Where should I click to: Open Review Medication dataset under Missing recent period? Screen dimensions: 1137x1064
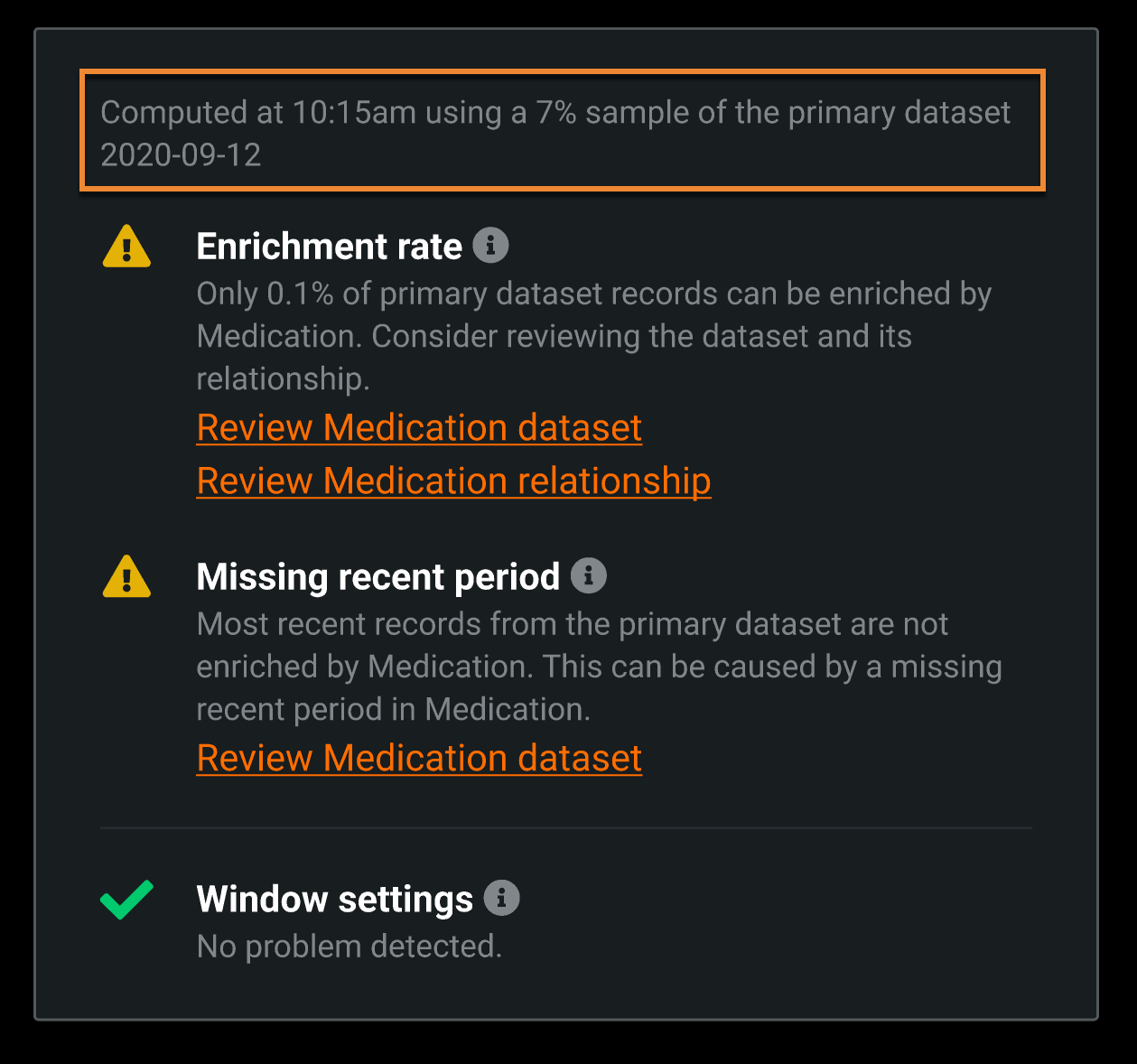[419, 759]
